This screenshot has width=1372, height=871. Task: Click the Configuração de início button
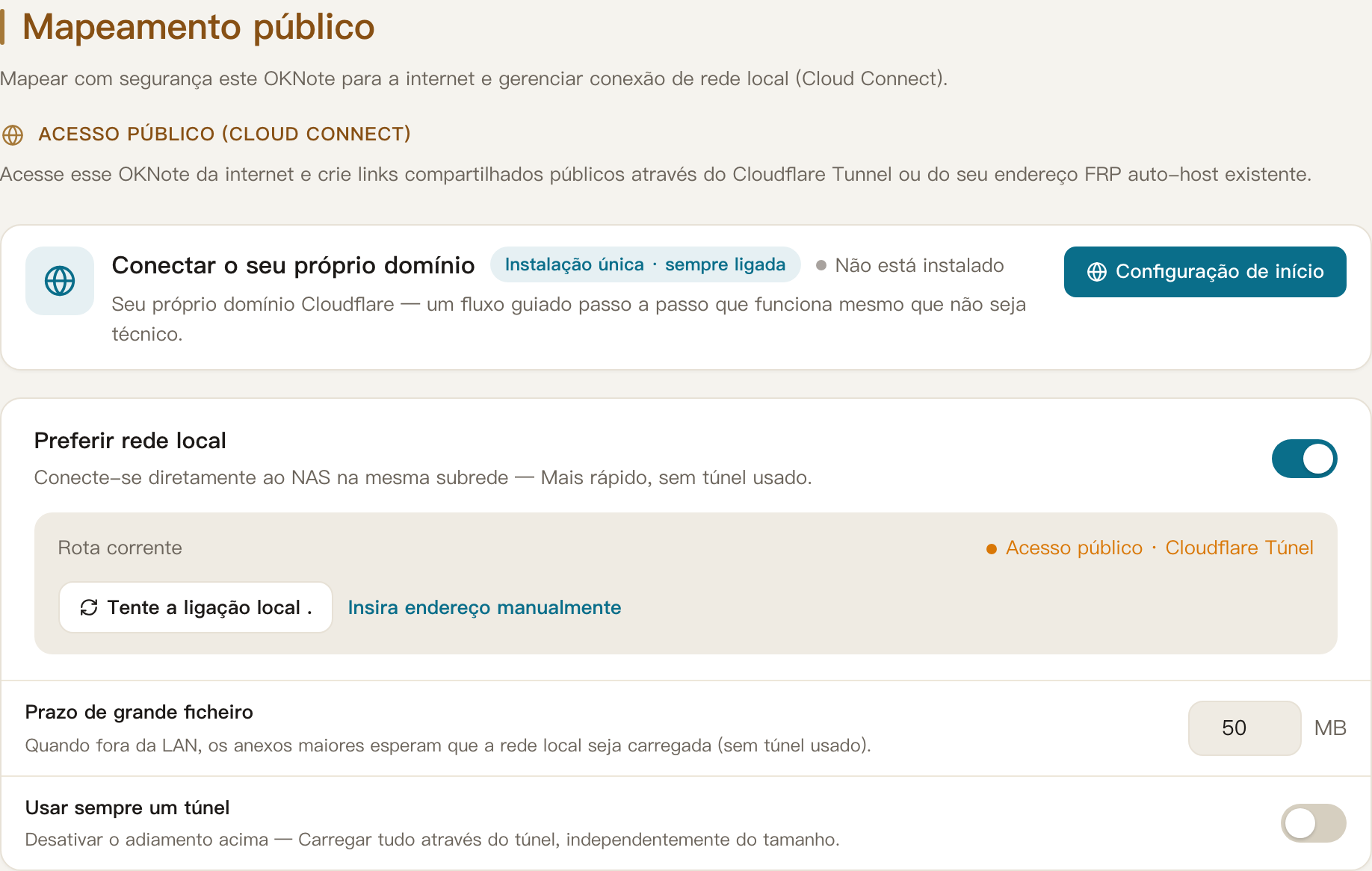1205,272
